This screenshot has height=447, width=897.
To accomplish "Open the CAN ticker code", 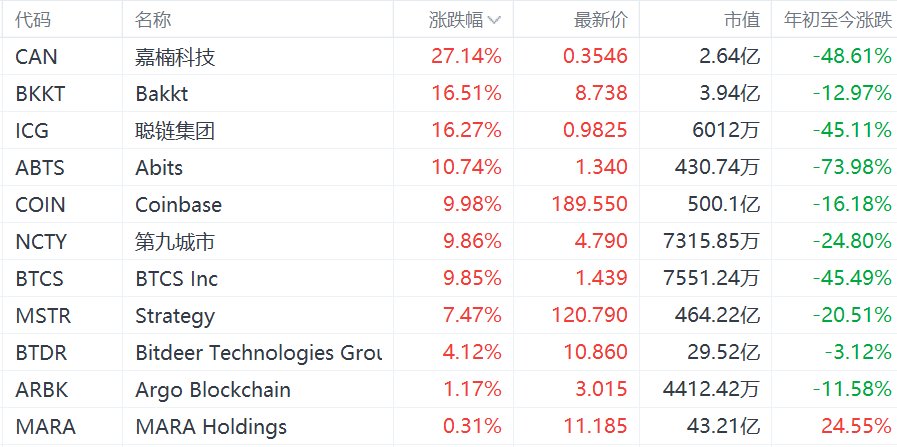I will pyautogui.click(x=37, y=57).
